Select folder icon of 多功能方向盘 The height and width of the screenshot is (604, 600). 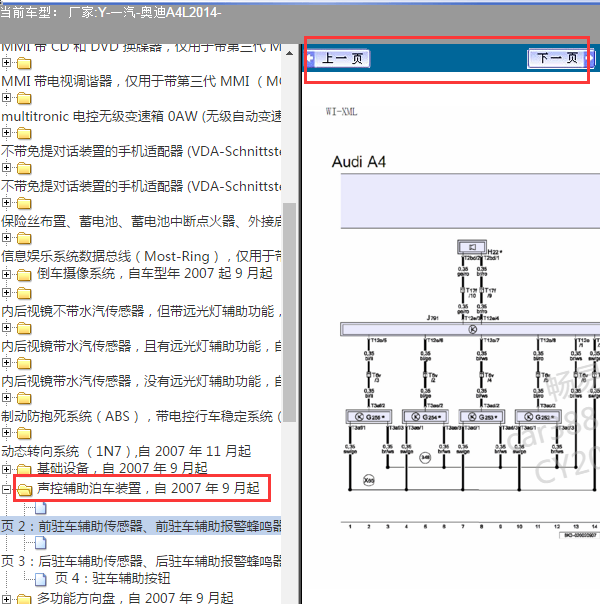click(24, 599)
